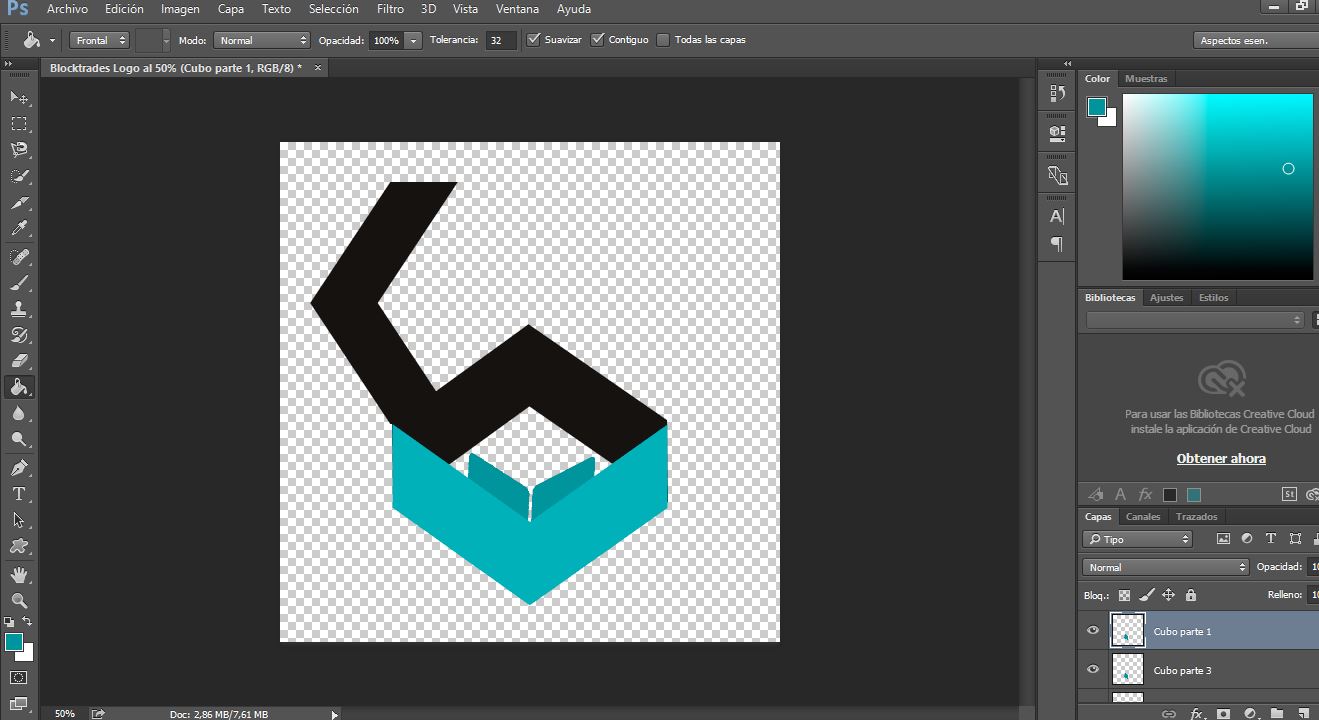
Task: Select the Path Selection tool
Action: [x=19, y=520]
